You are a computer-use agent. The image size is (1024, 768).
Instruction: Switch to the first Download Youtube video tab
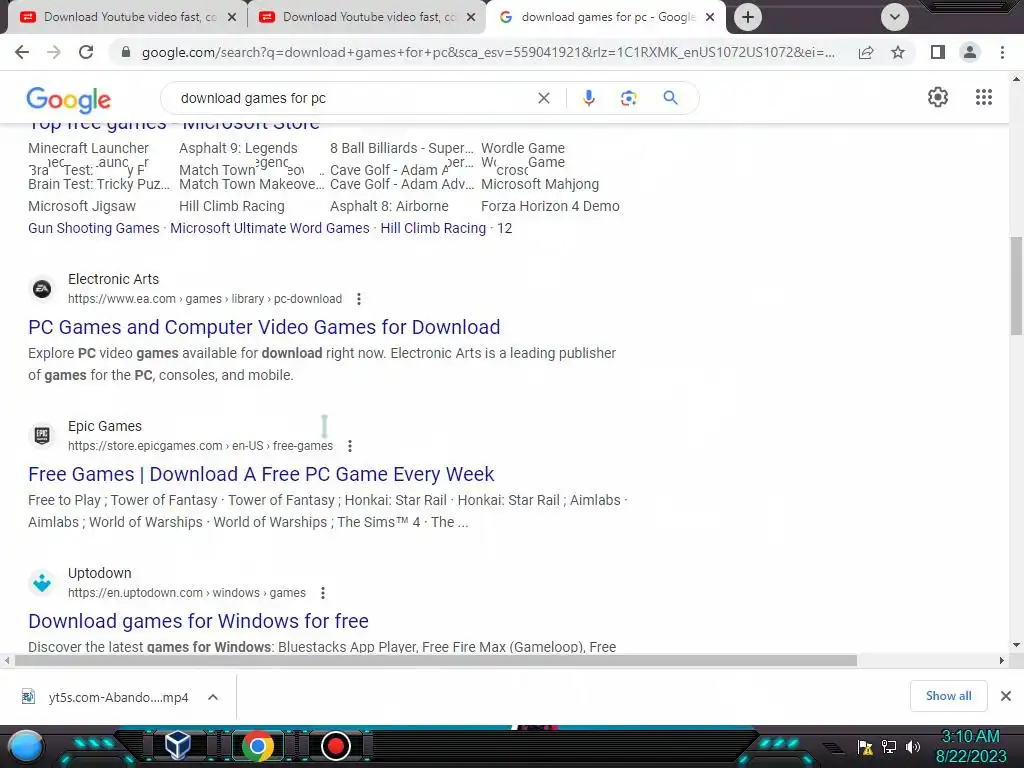click(129, 17)
